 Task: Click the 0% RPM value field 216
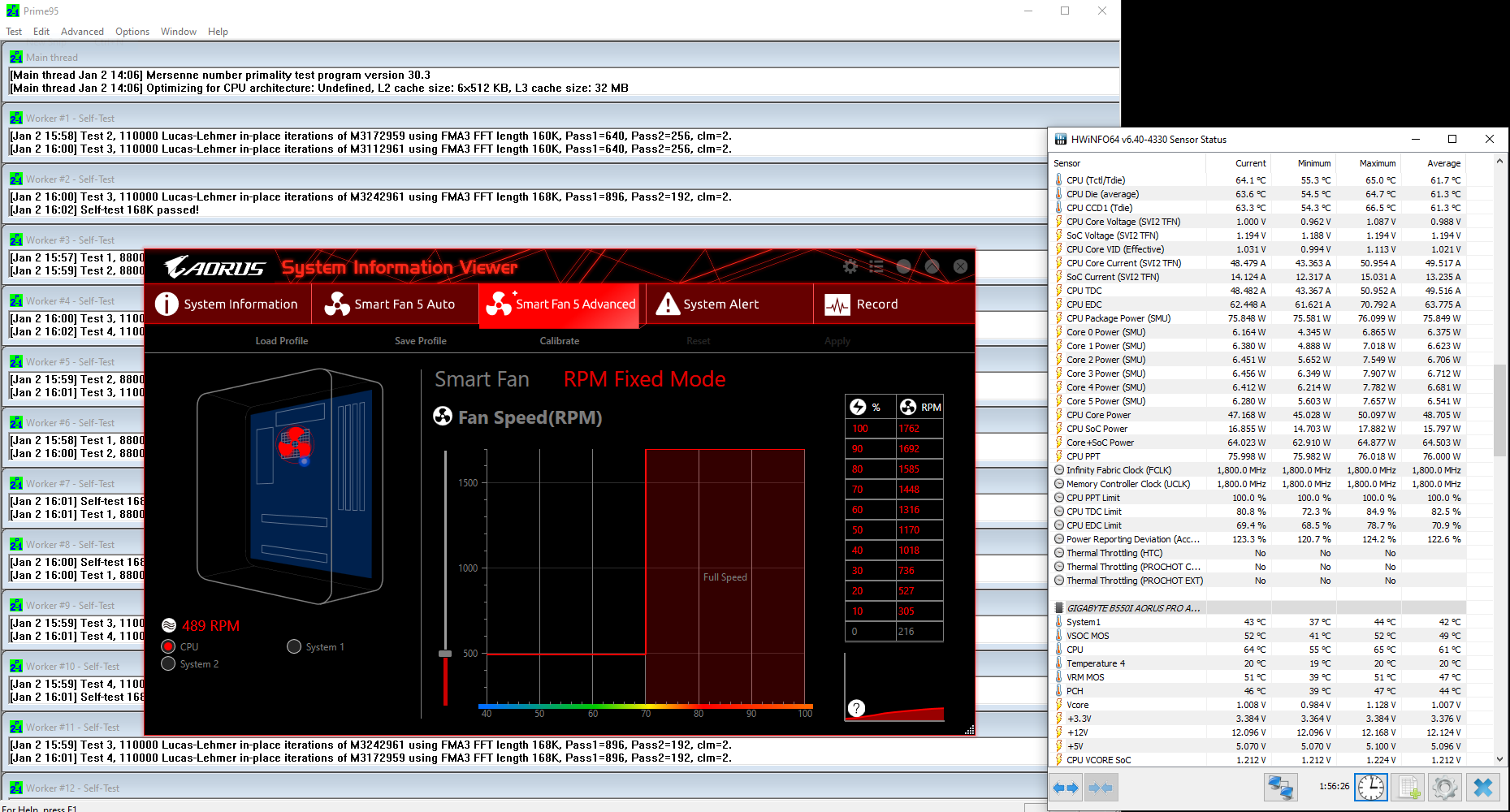pos(919,632)
